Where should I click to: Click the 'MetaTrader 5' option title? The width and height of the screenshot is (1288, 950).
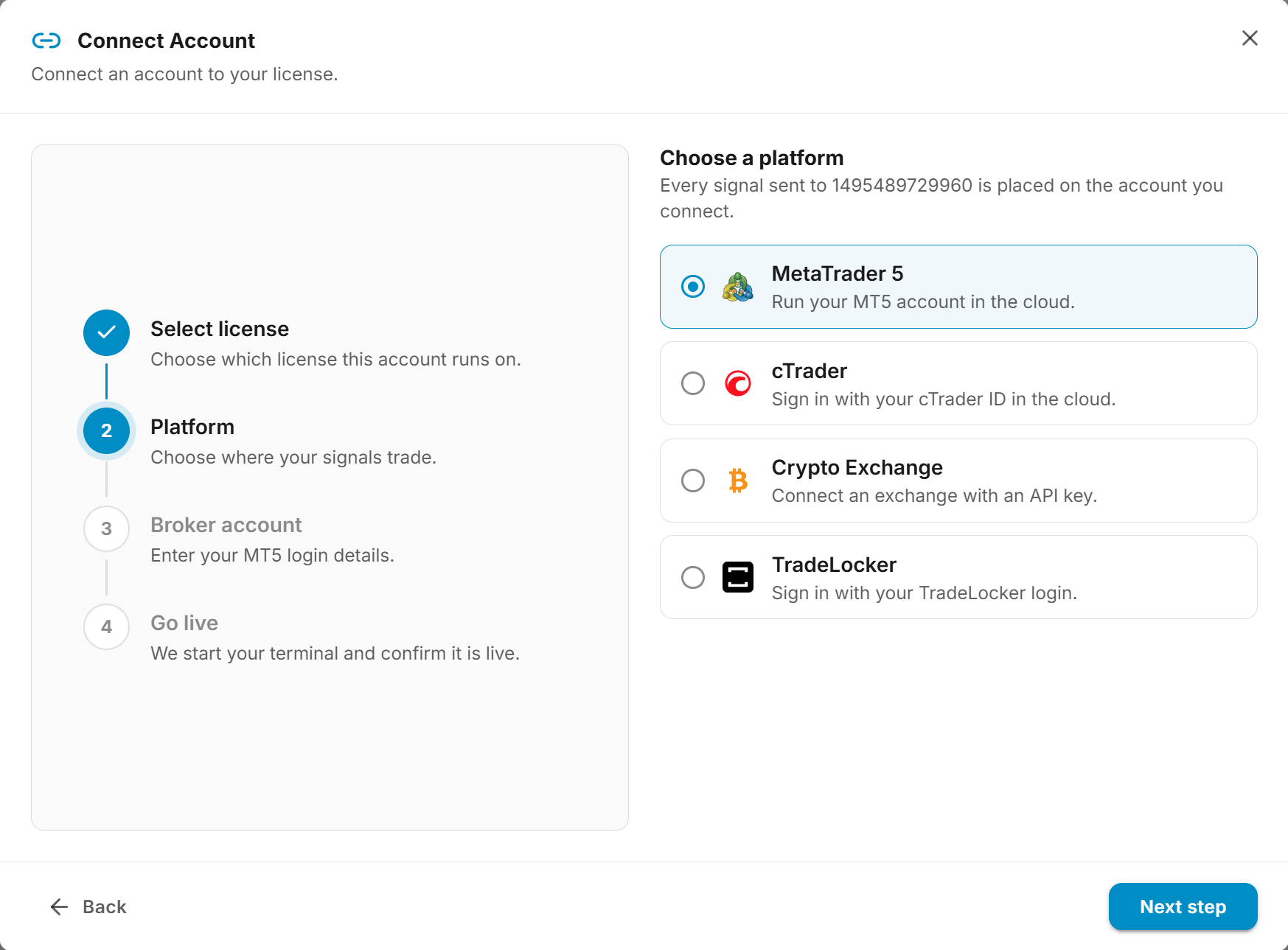(x=838, y=273)
